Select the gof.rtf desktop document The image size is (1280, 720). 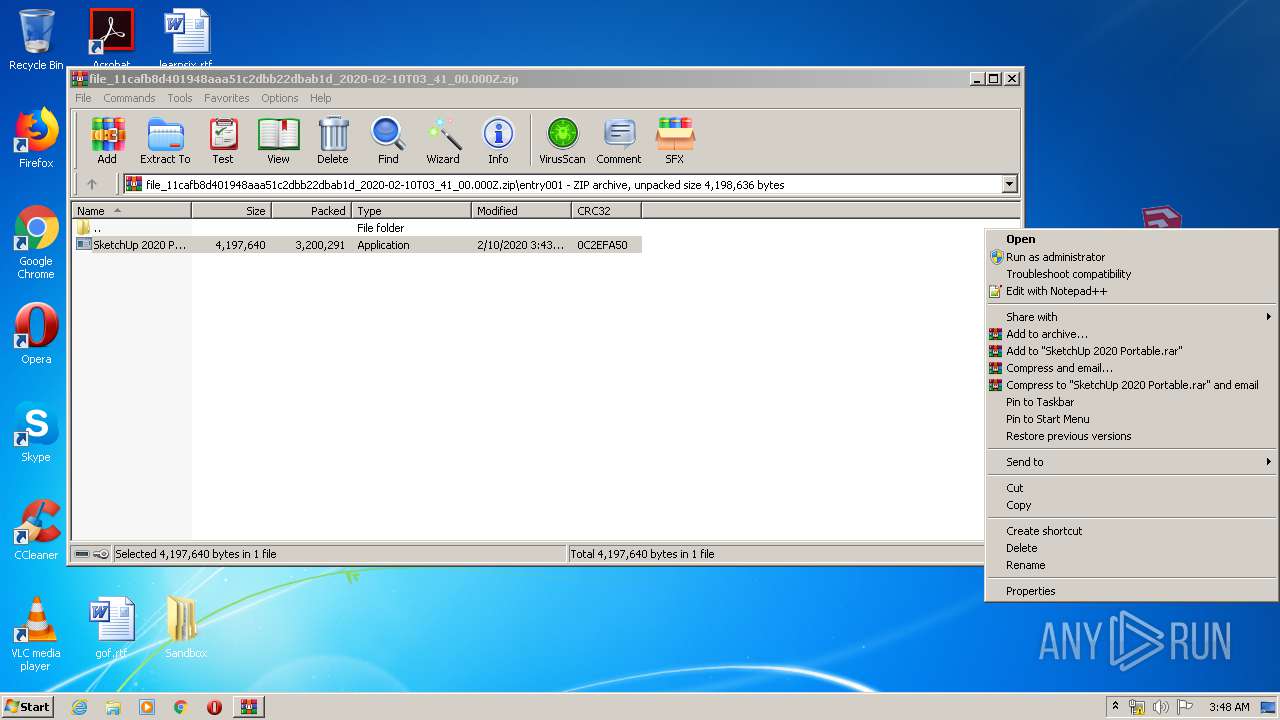point(111,628)
